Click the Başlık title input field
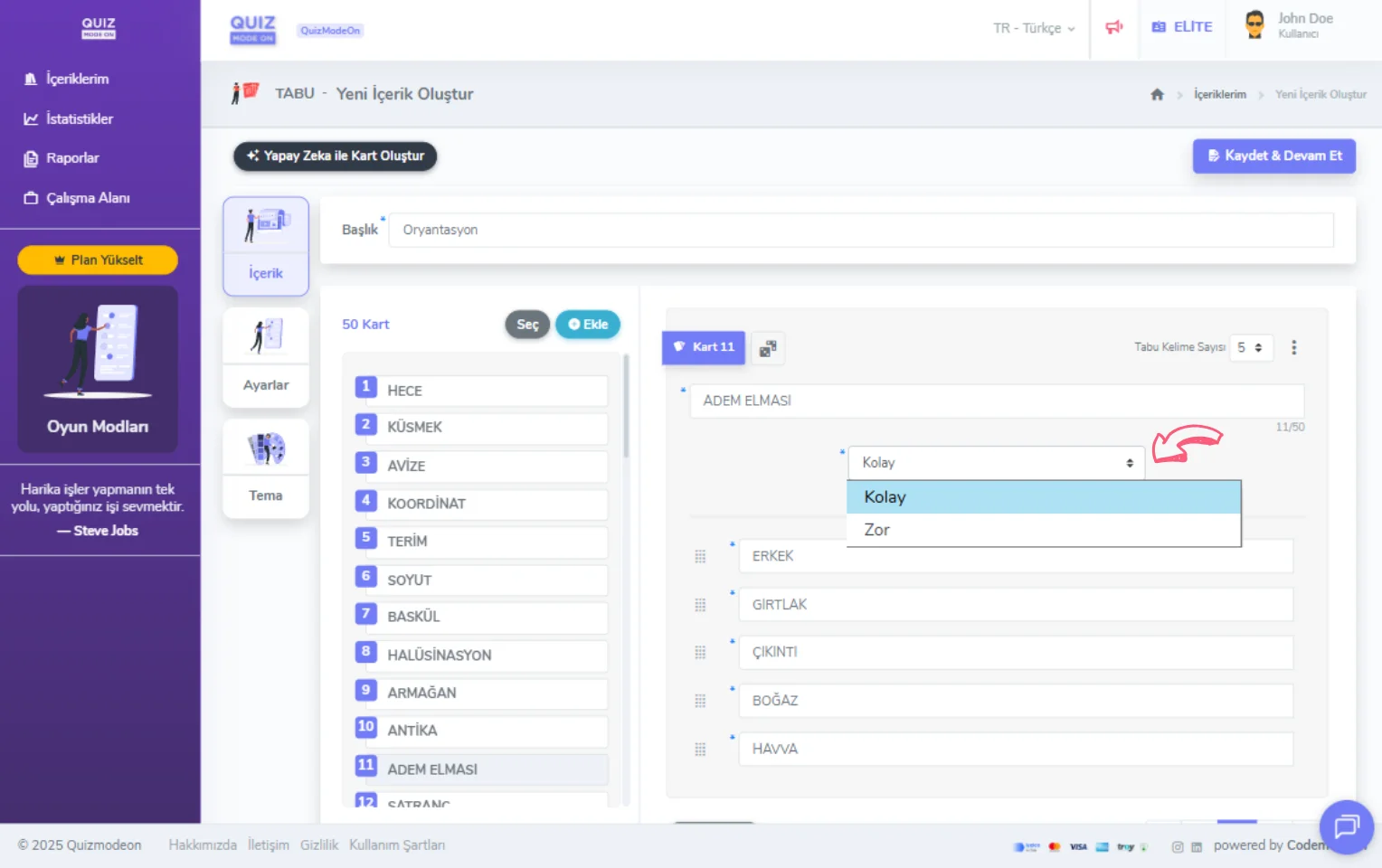This screenshot has height=868, width=1382. pyautogui.click(x=860, y=231)
